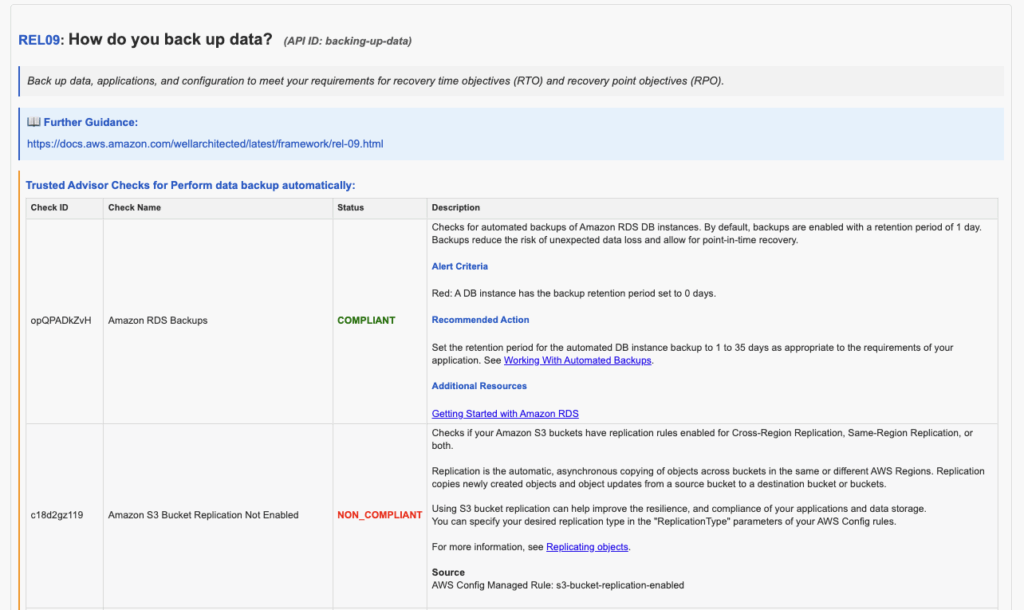Click check ID c18d2gz119

57,515
